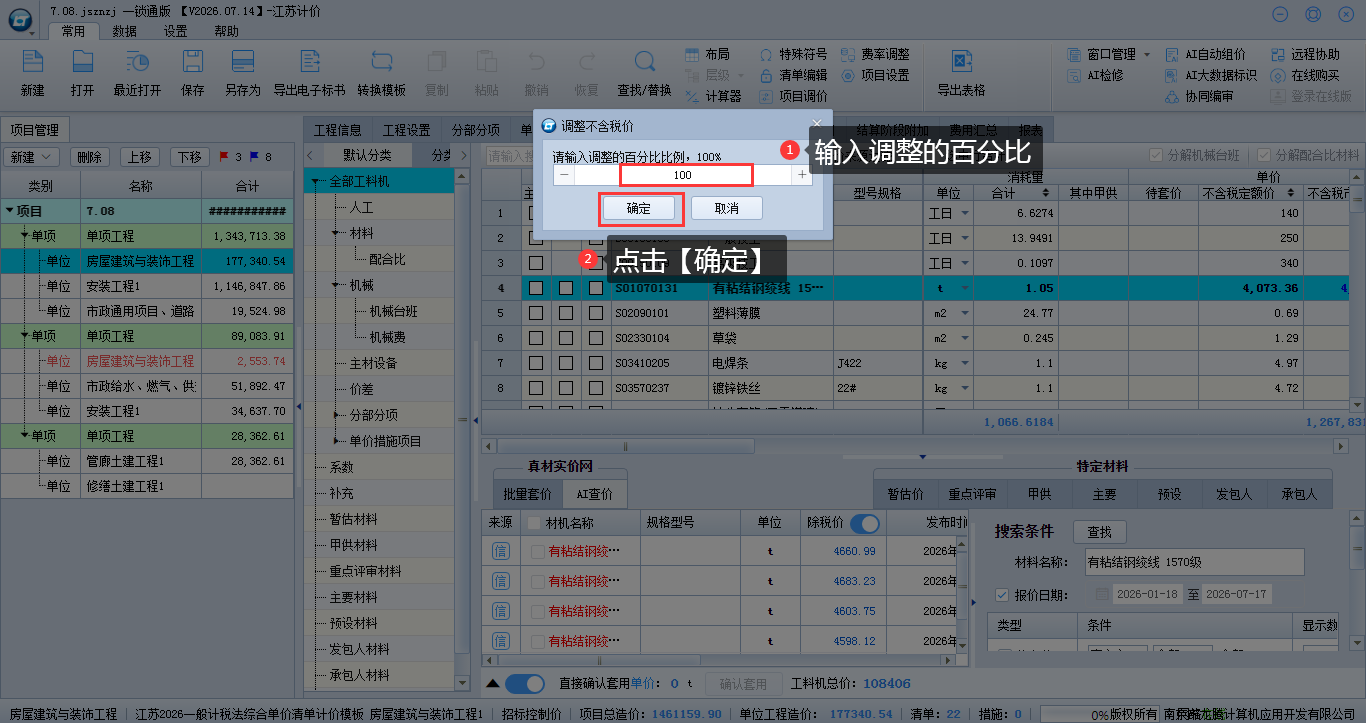1366x723 pixels.
Task: Open 项目设置 project settings
Action: pyautogui.click(x=849, y=75)
